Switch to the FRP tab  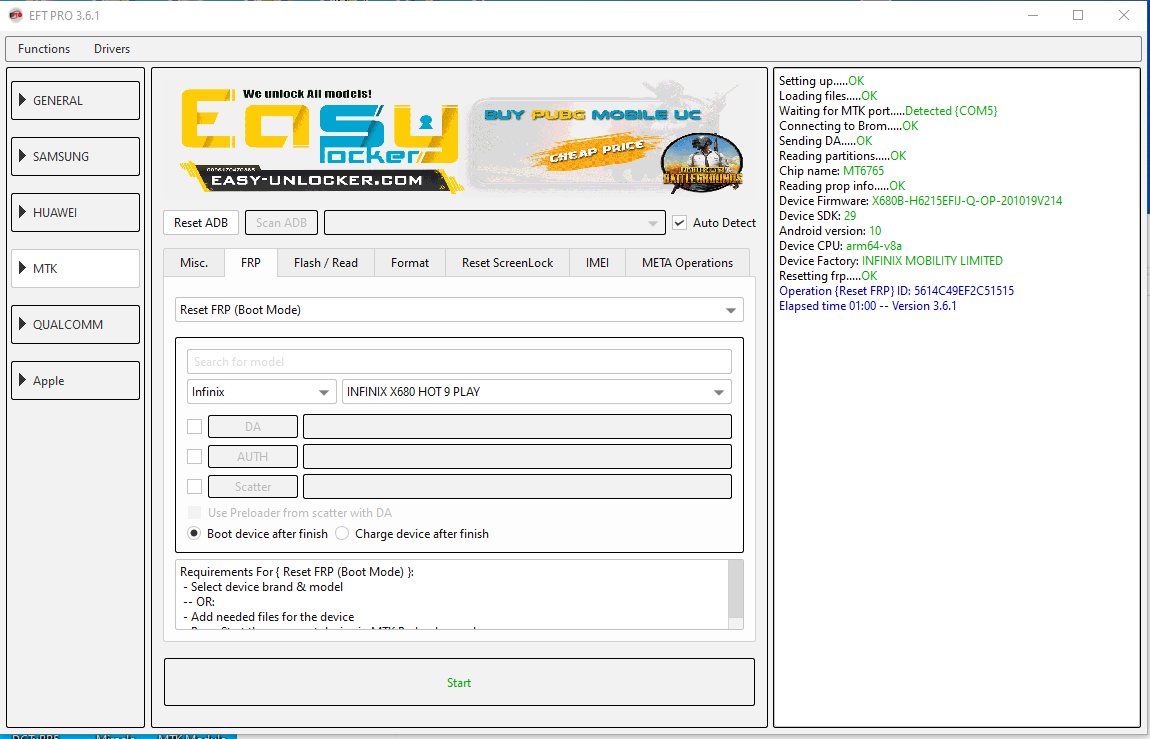(x=251, y=262)
